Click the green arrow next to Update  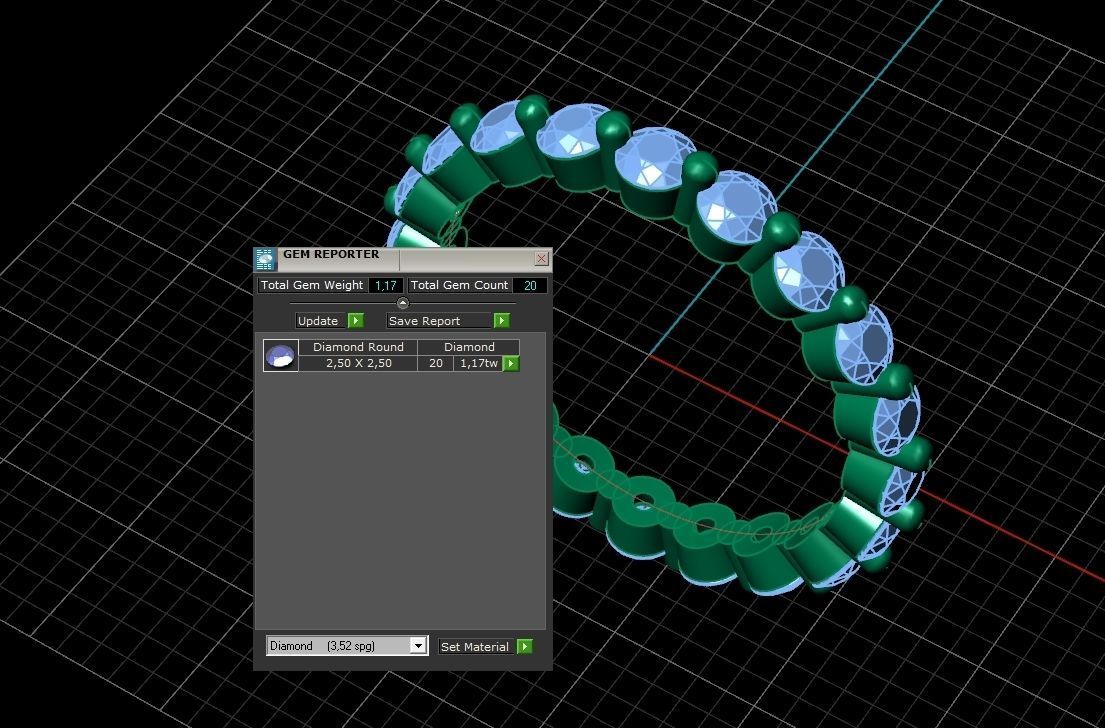click(x=356, y=321)
